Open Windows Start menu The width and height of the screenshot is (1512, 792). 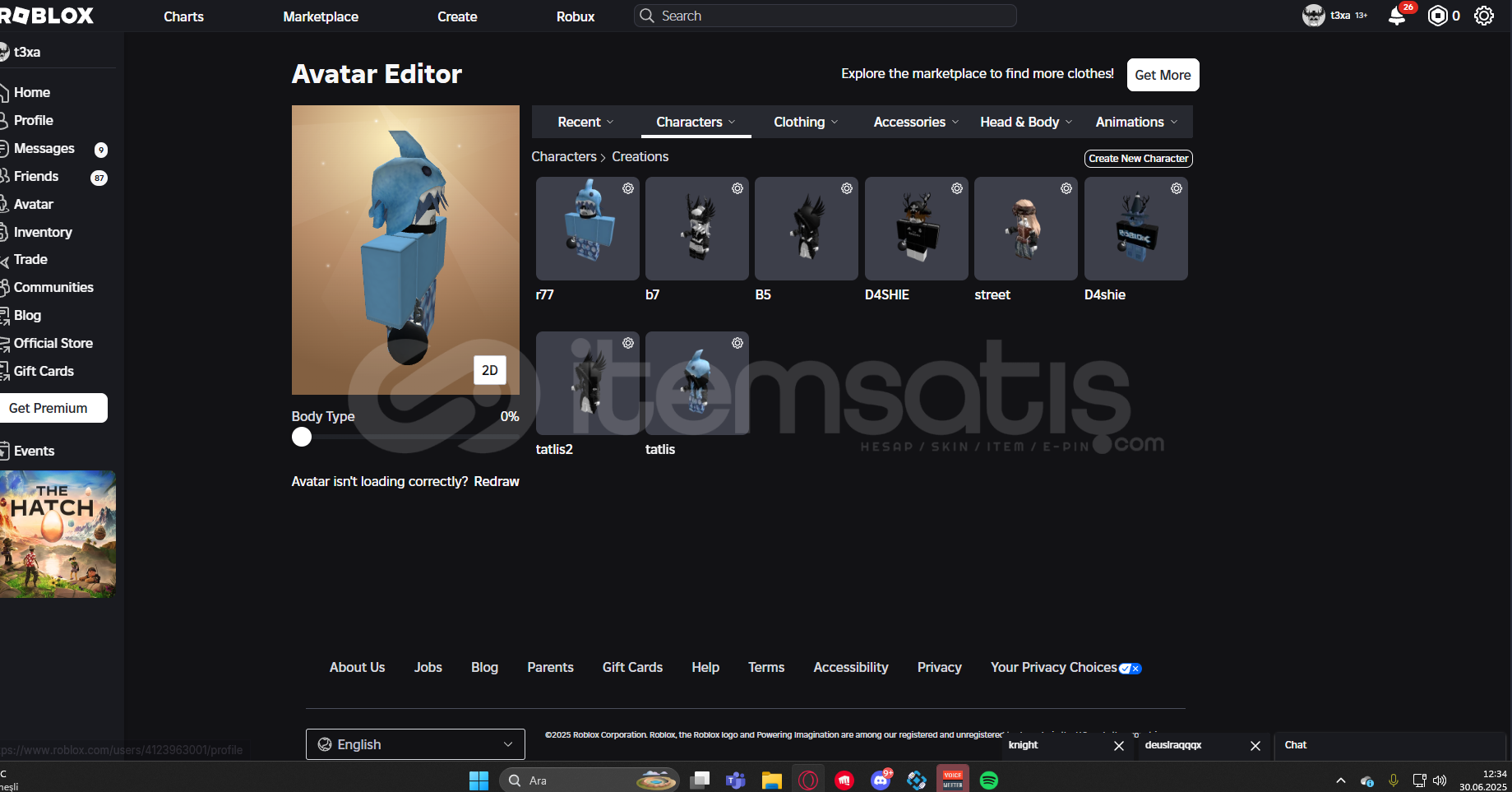[x=479, y=780]
